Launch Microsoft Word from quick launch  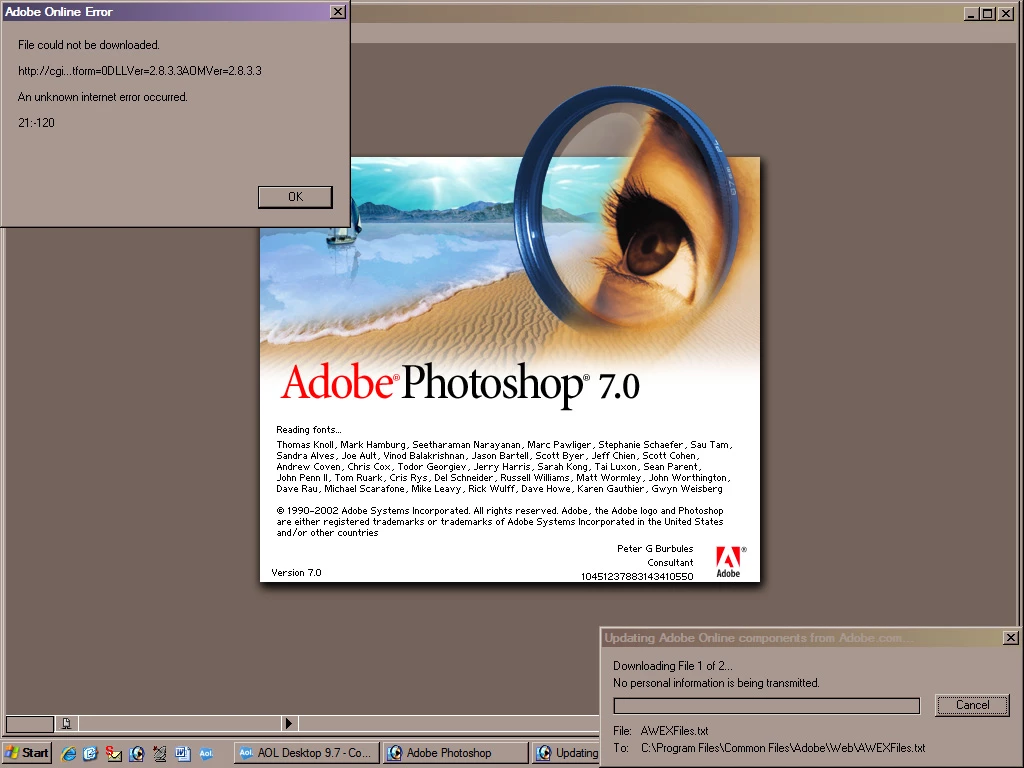tap(182, 754)
